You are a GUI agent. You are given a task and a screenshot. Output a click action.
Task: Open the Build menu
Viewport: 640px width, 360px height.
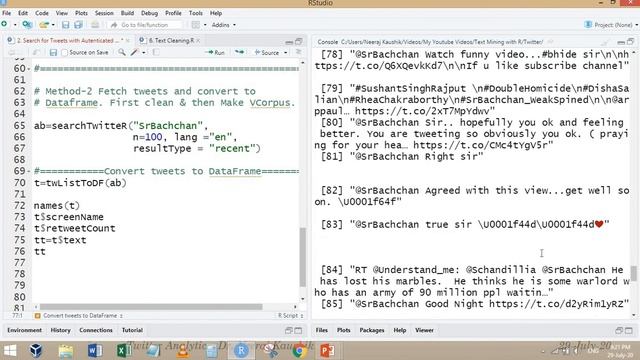tap(127, 13)
